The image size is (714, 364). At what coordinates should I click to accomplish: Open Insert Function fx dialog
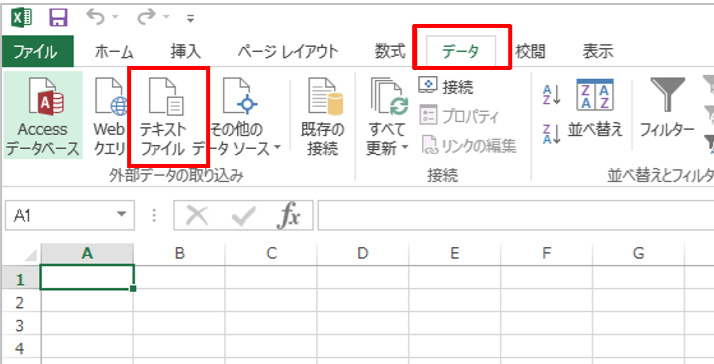289,215
